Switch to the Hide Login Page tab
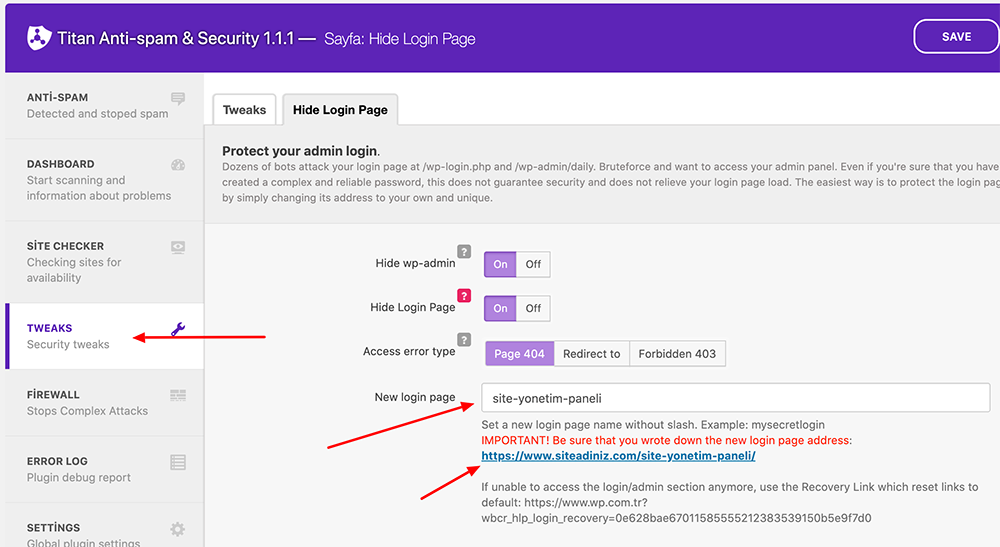 (340, 110)
